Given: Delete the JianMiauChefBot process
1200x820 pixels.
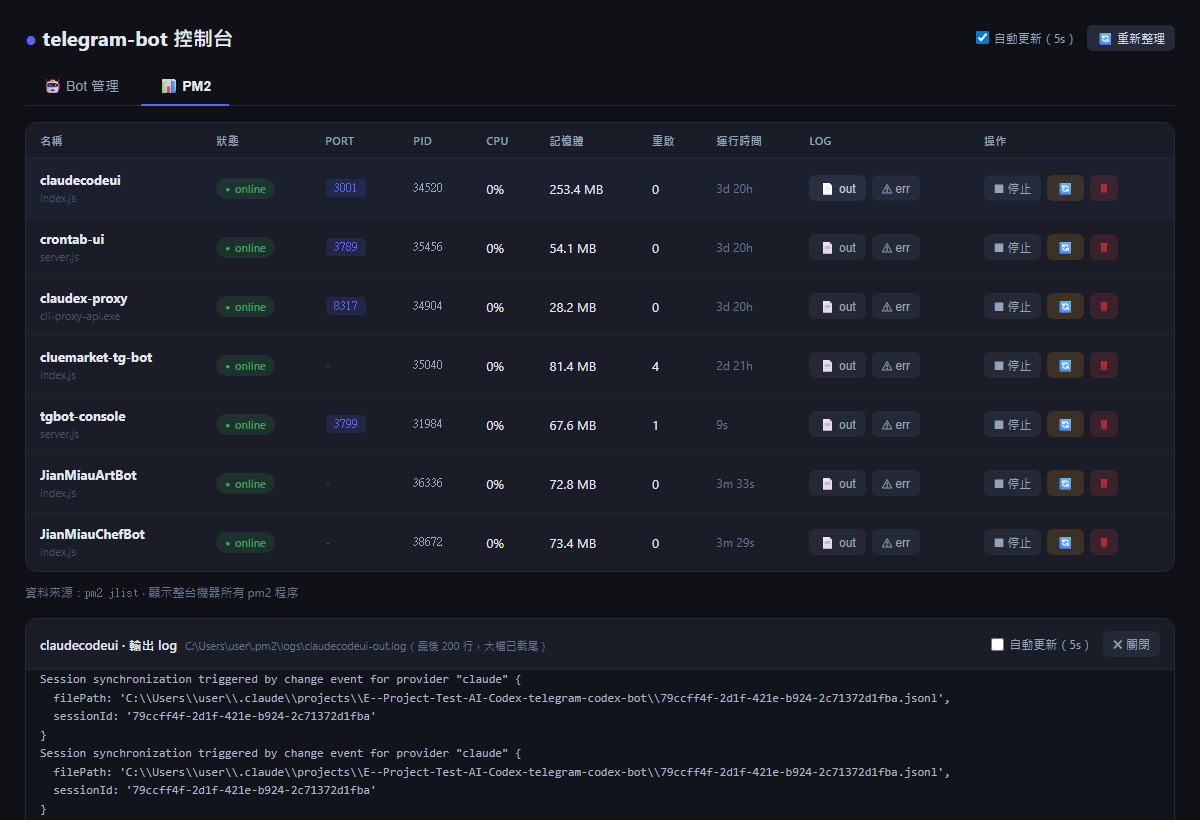Looking at the screenshot, I should pyautogui.click(x=1104, y=542).
